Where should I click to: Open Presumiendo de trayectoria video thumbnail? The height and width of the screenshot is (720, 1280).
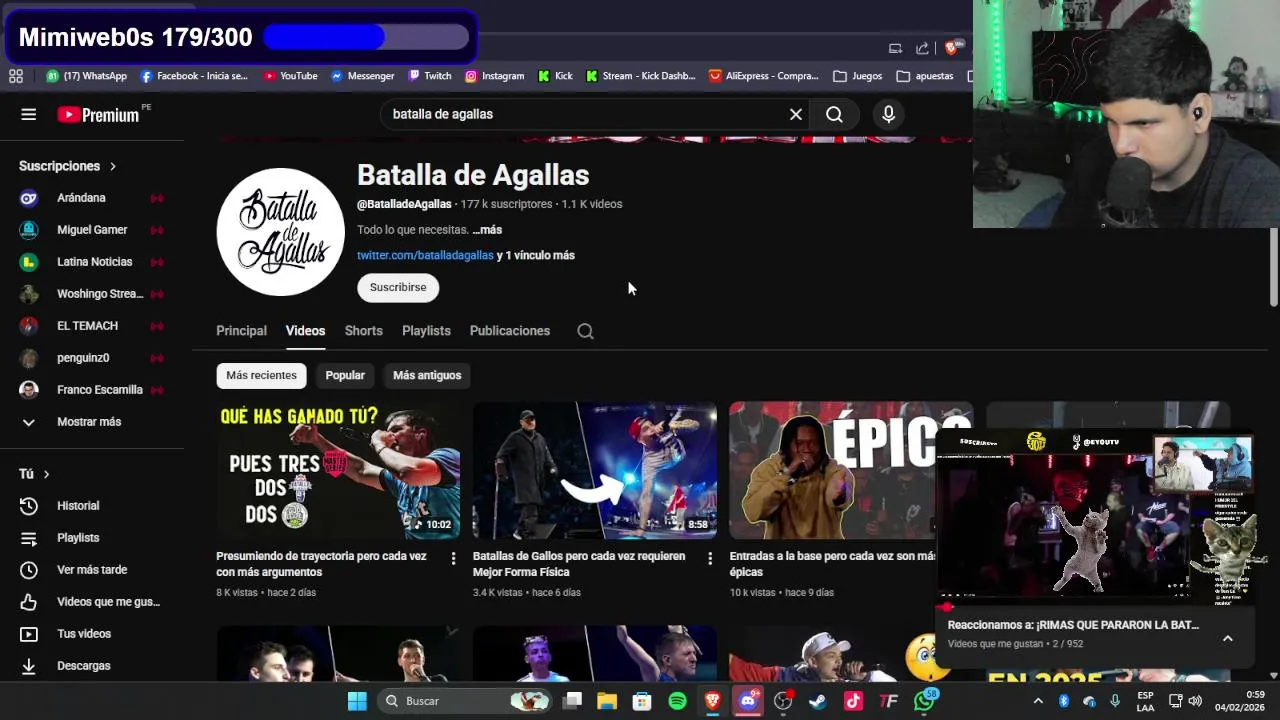pos(338,470)
